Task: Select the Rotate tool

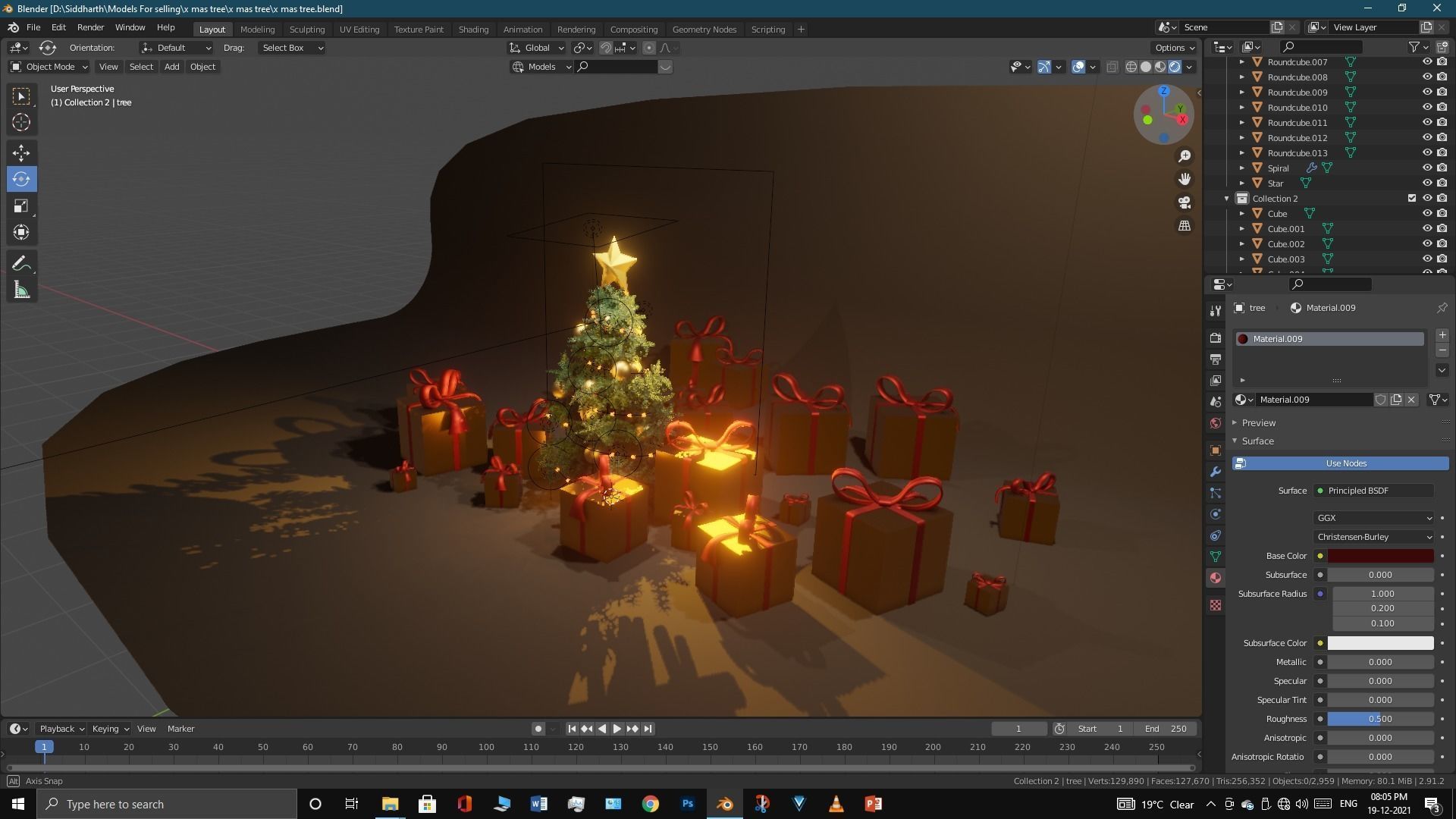Action: pos(21,179)
